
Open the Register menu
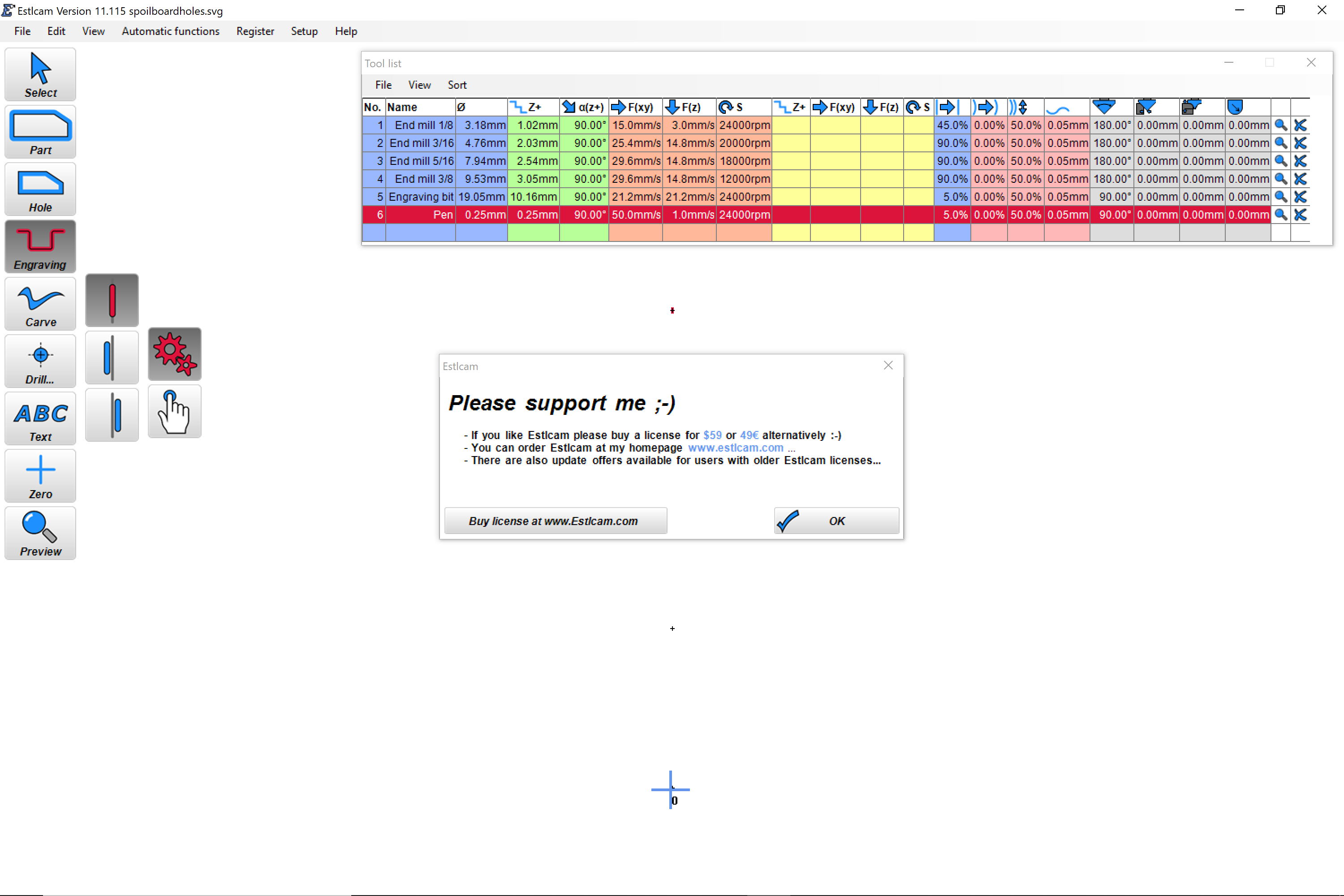coord(255,31)
